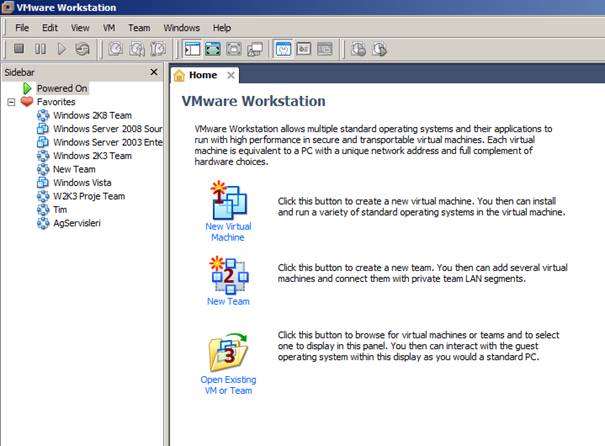Open the VM menu
The image size is (605, 446).
[x=109, y=28]
